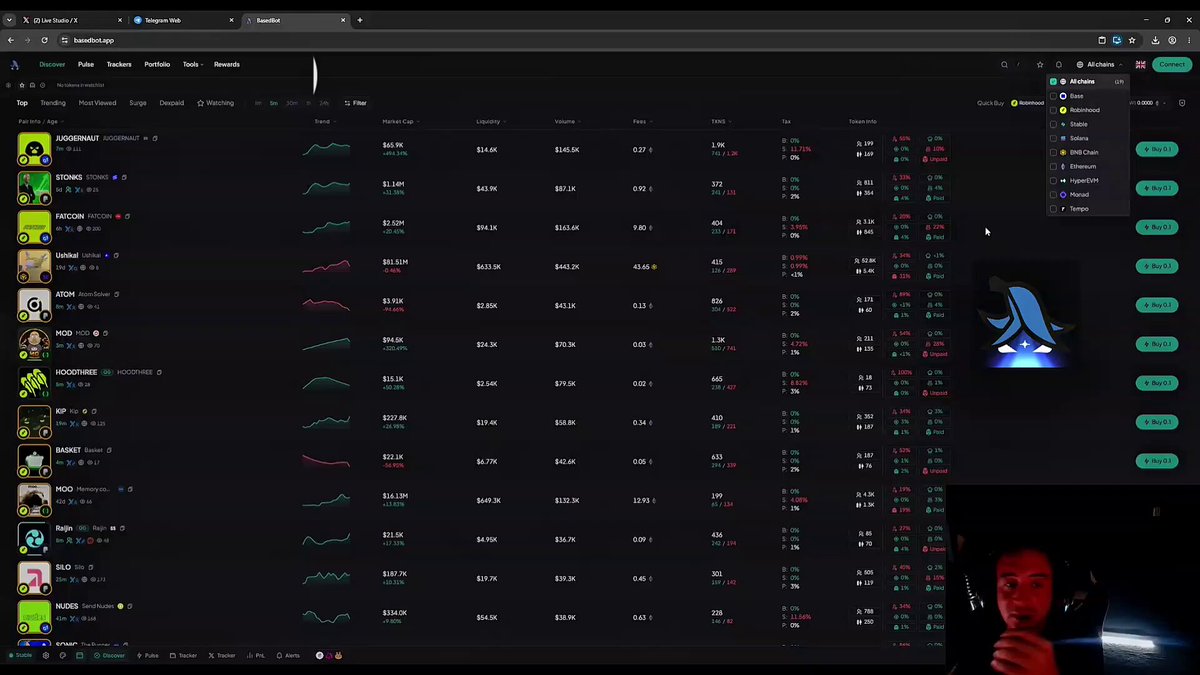Click the UK flag language icon
This screenshot has width=1200, height=675.
click(x=1140, y=64)
